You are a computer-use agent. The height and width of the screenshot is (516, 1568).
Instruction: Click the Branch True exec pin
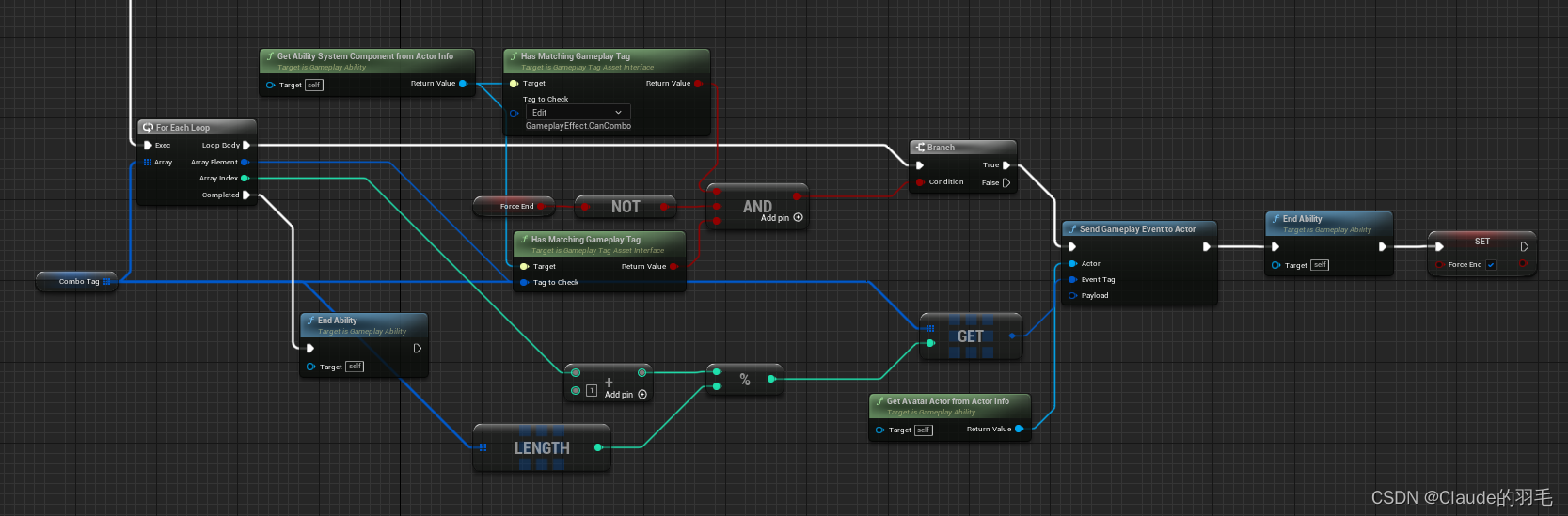tap(1006, 165)
